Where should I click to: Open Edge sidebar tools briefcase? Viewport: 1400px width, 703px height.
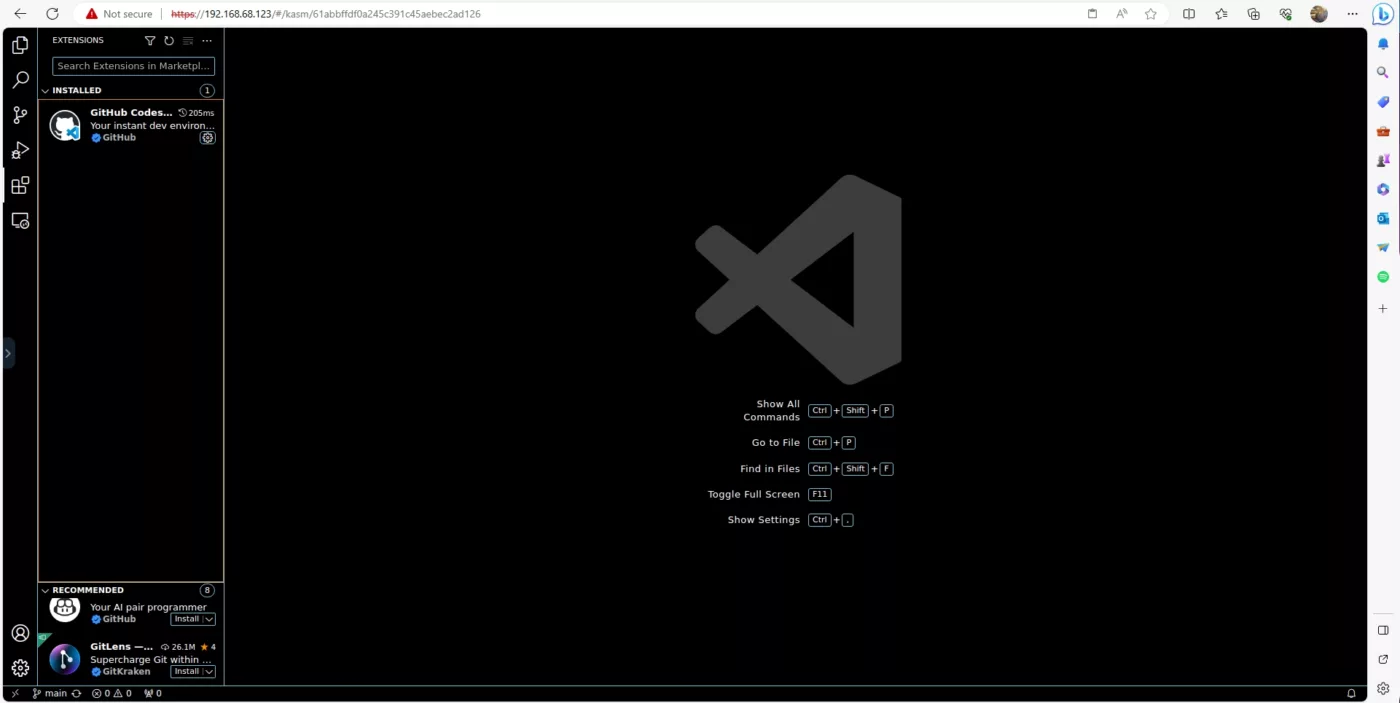tap(1383, 131)
